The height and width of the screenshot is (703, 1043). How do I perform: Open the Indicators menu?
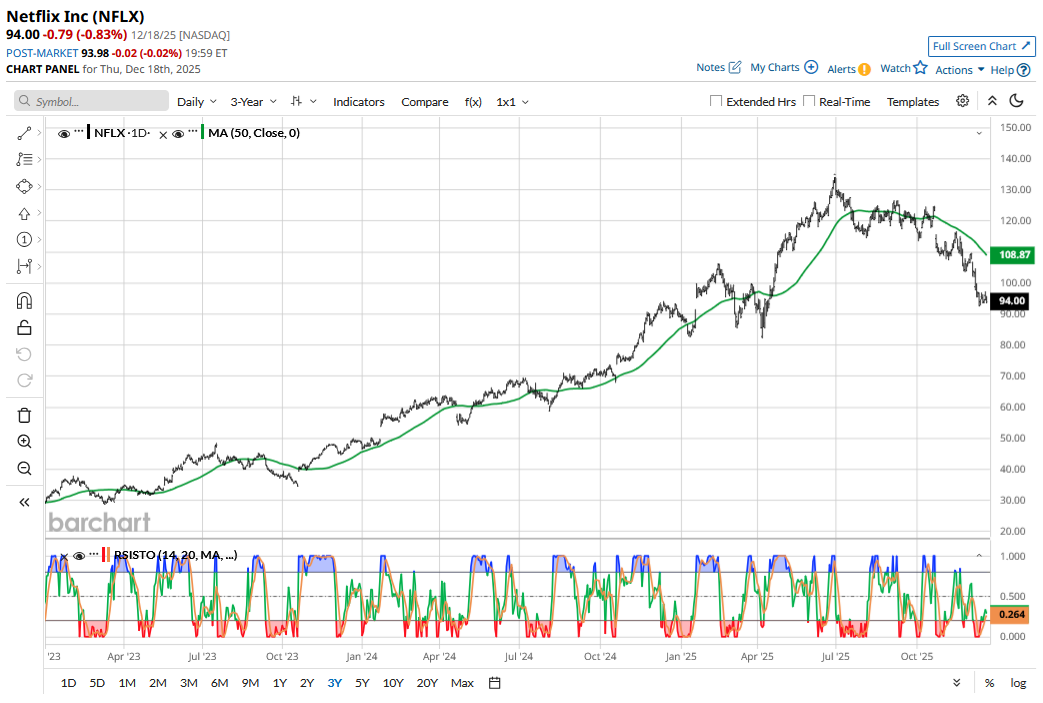359,102
